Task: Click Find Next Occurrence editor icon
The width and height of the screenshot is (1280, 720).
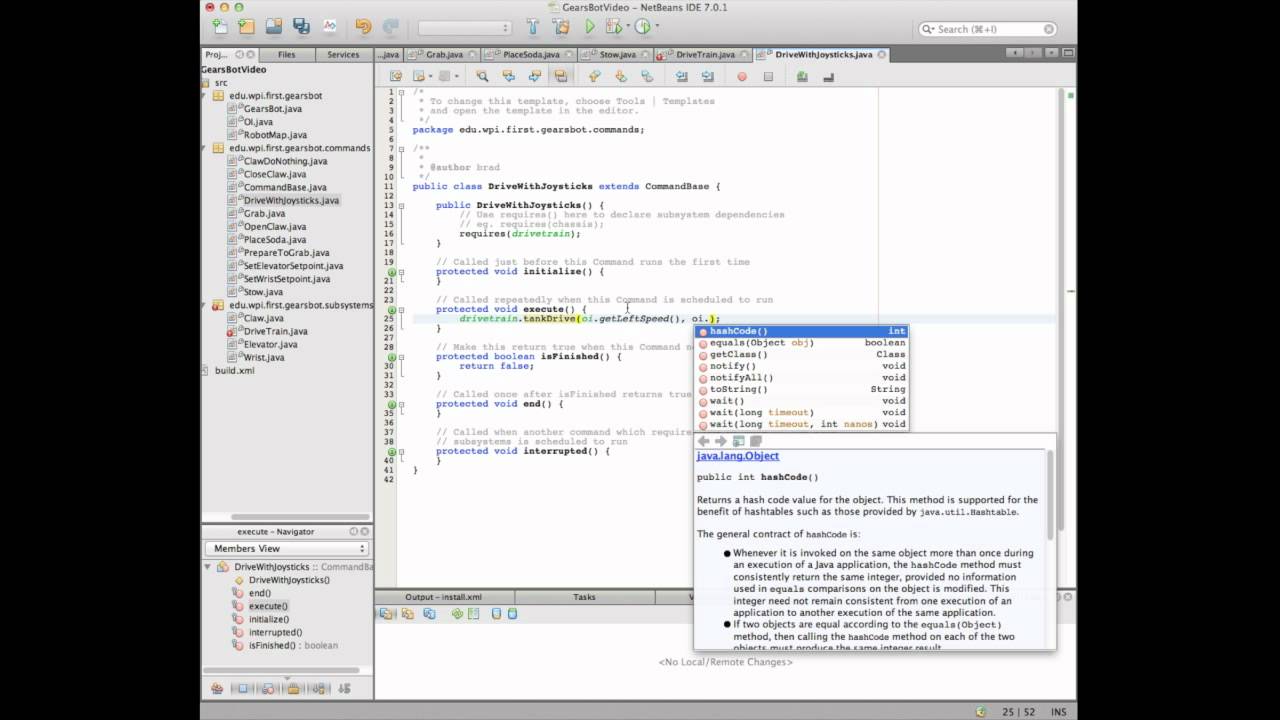Action: (534, 76)
